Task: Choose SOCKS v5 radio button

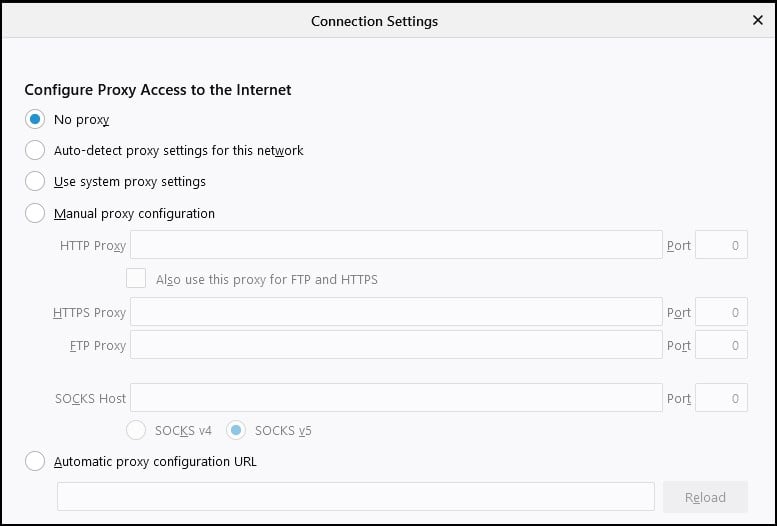Action: point(237,431)
